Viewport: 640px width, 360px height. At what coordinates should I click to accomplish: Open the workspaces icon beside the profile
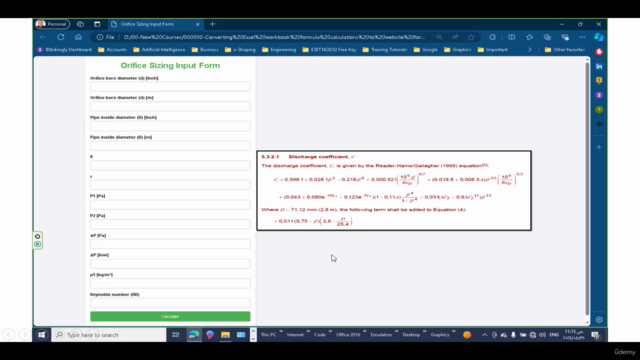tap(80, 24)
